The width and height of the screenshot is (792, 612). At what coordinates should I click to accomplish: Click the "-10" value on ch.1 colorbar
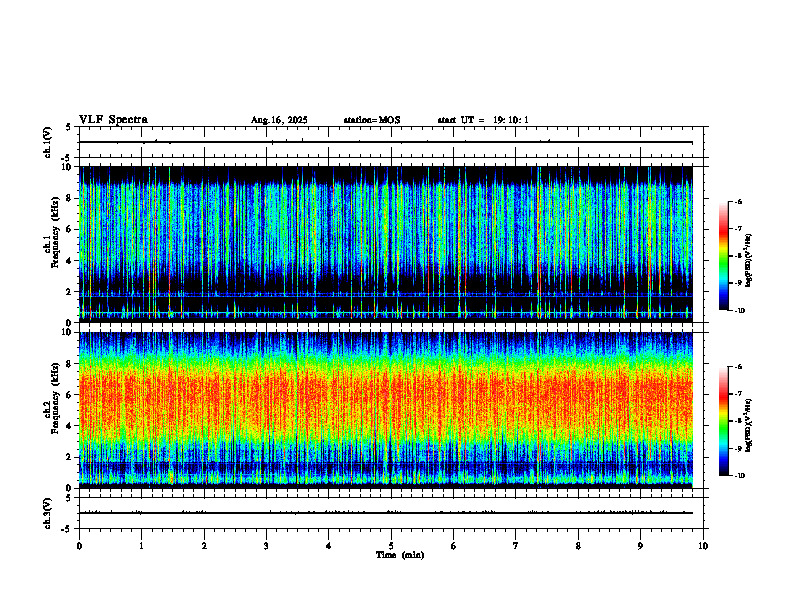pos(739,311)
